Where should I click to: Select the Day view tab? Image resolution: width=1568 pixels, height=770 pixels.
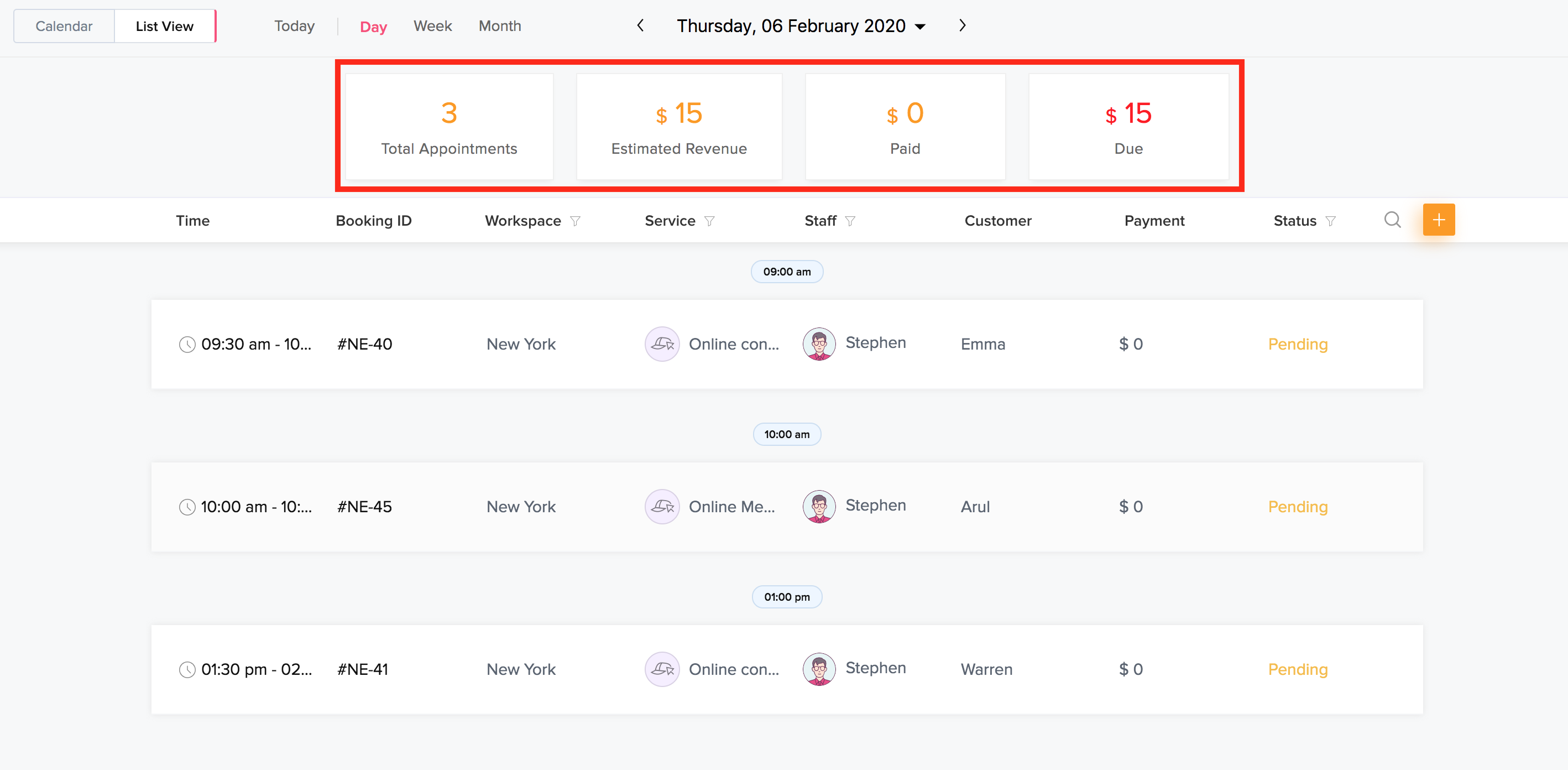(x=373, y=27)
